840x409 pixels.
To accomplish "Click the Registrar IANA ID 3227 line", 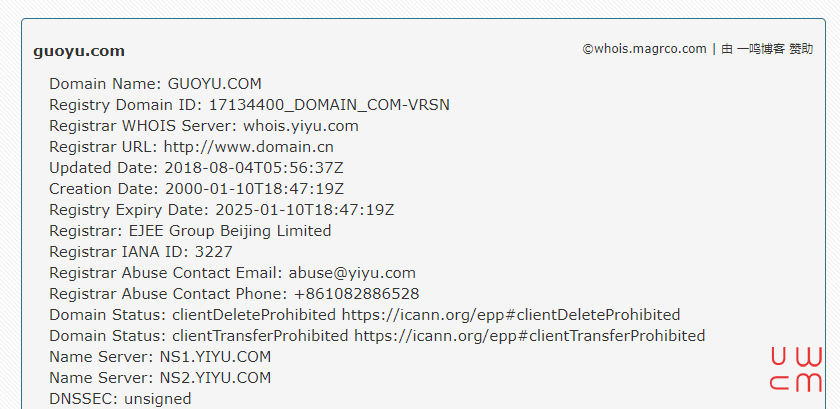I will pyautogui.click(x=141, y=251).
